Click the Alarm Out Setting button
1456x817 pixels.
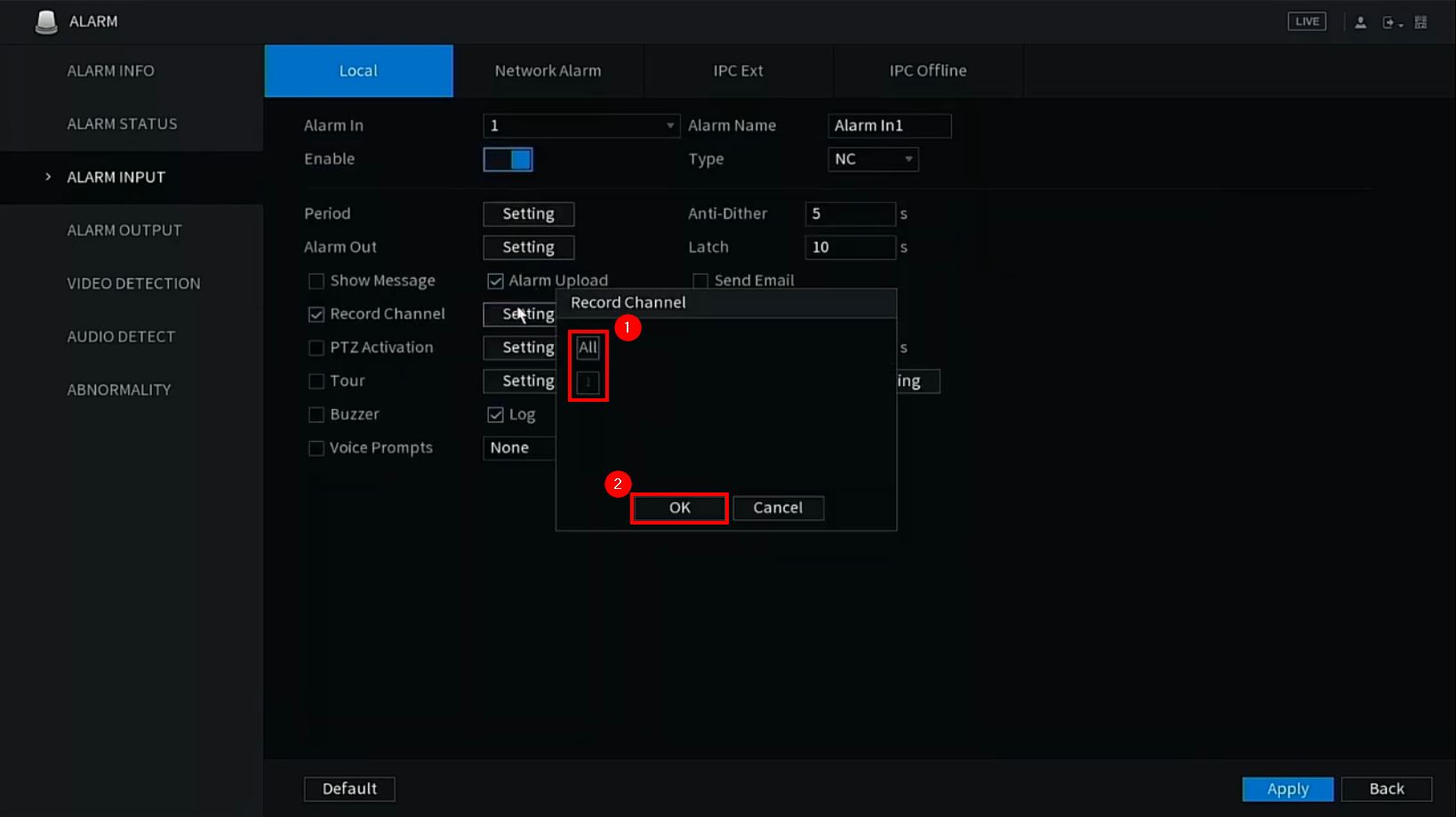(x=528, y=247)
